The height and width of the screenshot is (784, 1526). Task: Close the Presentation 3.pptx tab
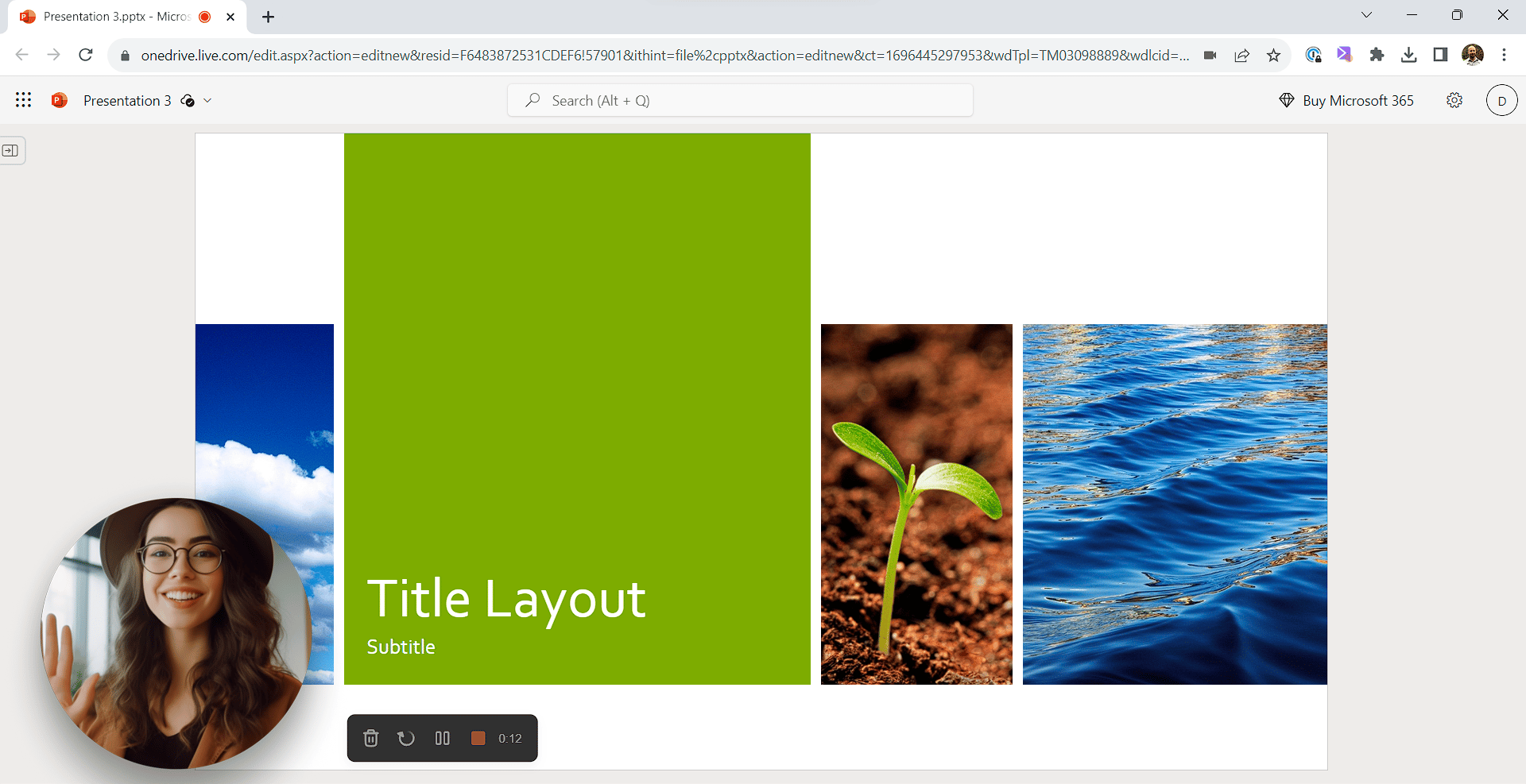230,17
